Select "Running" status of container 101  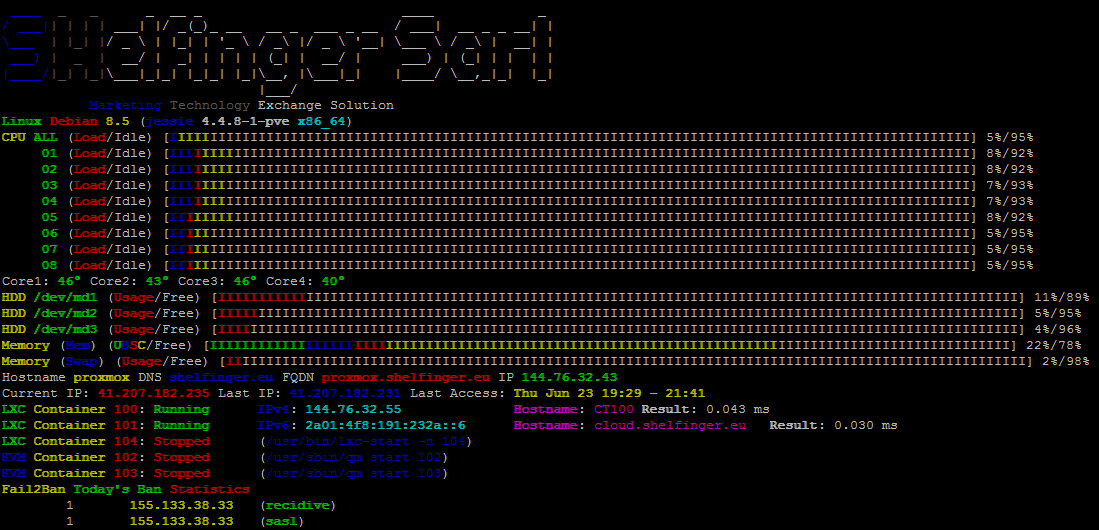(x=182, y=426)
